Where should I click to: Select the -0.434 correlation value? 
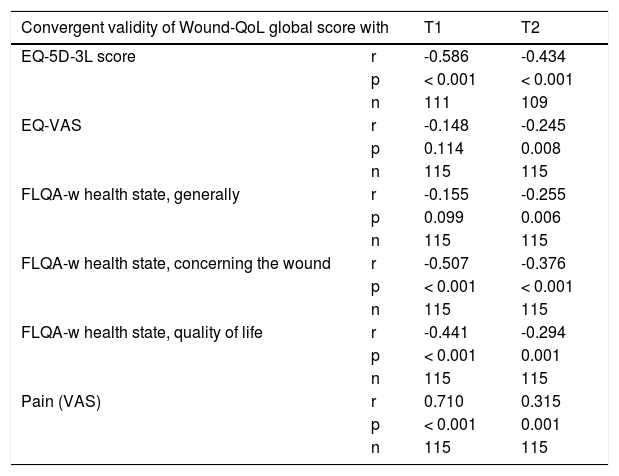coord(541,56)
